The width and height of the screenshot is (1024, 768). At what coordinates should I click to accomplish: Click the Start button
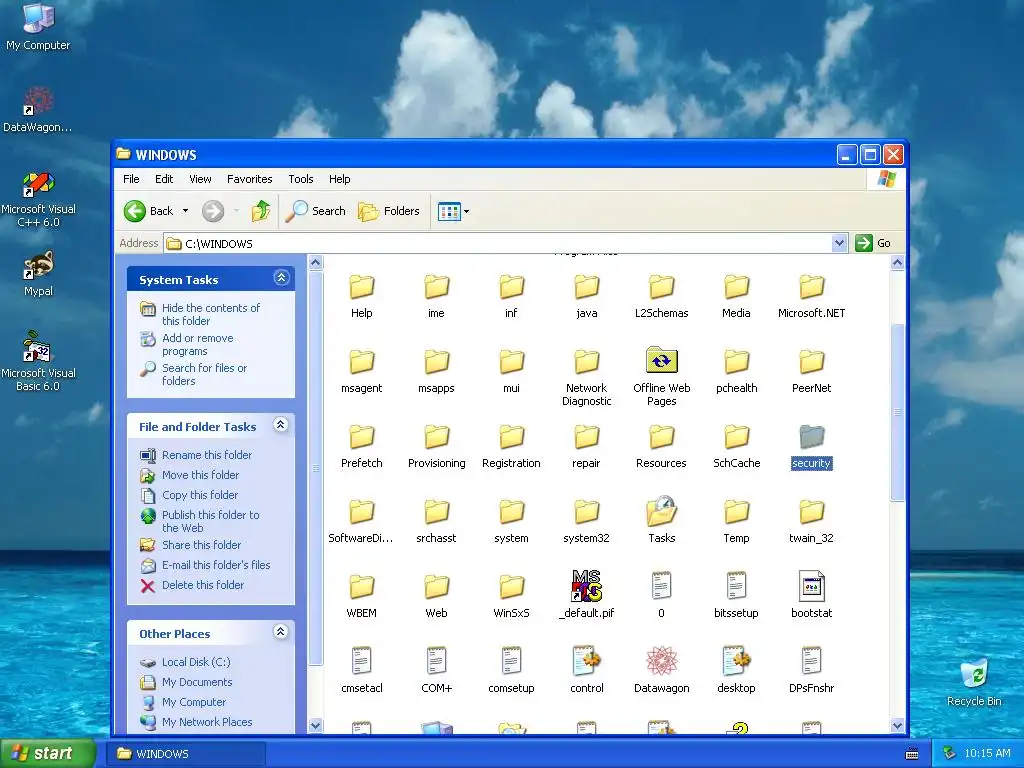(47, 753)
